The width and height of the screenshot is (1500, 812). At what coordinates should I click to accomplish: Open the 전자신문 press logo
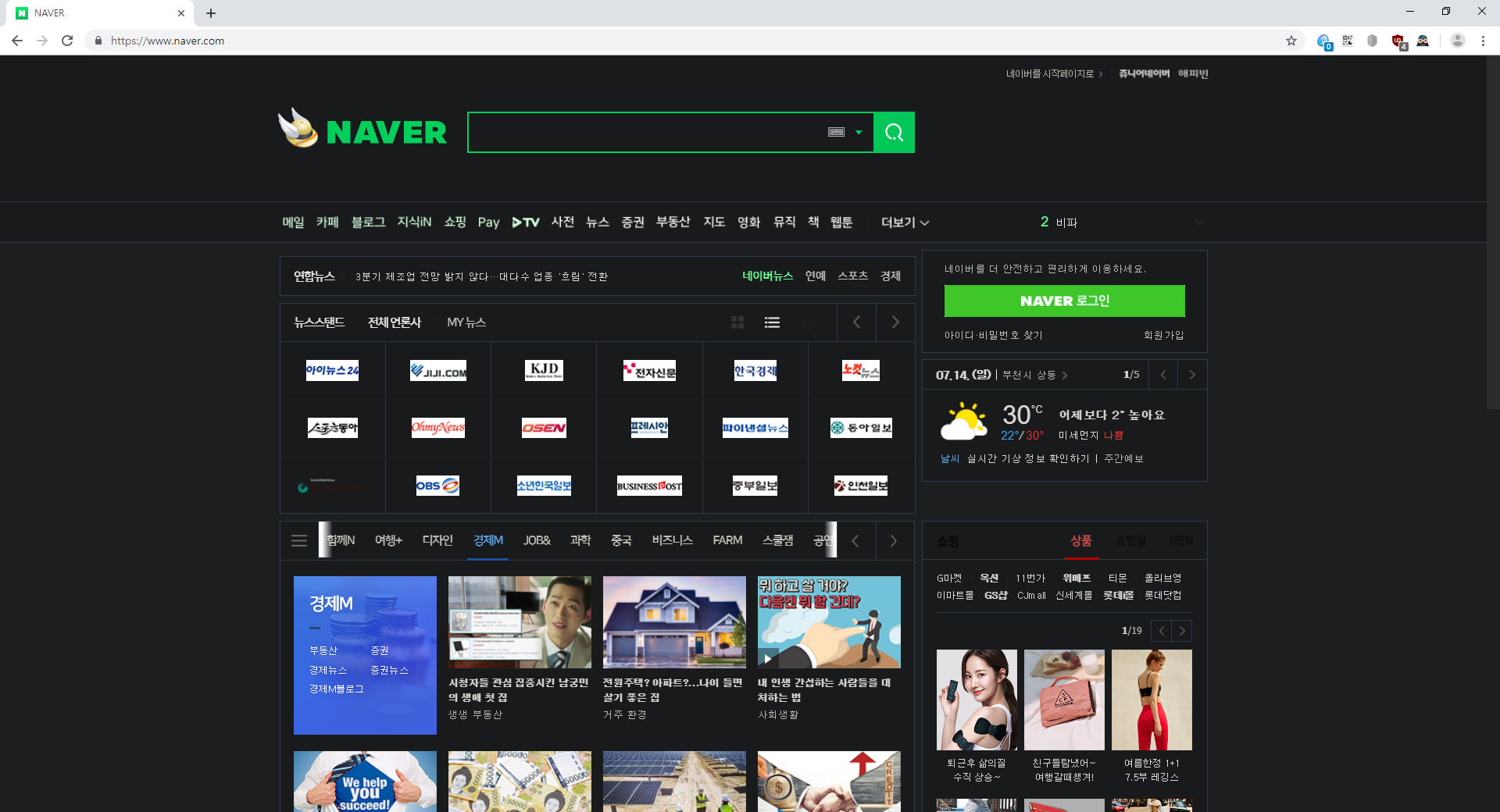click(649, 371)
